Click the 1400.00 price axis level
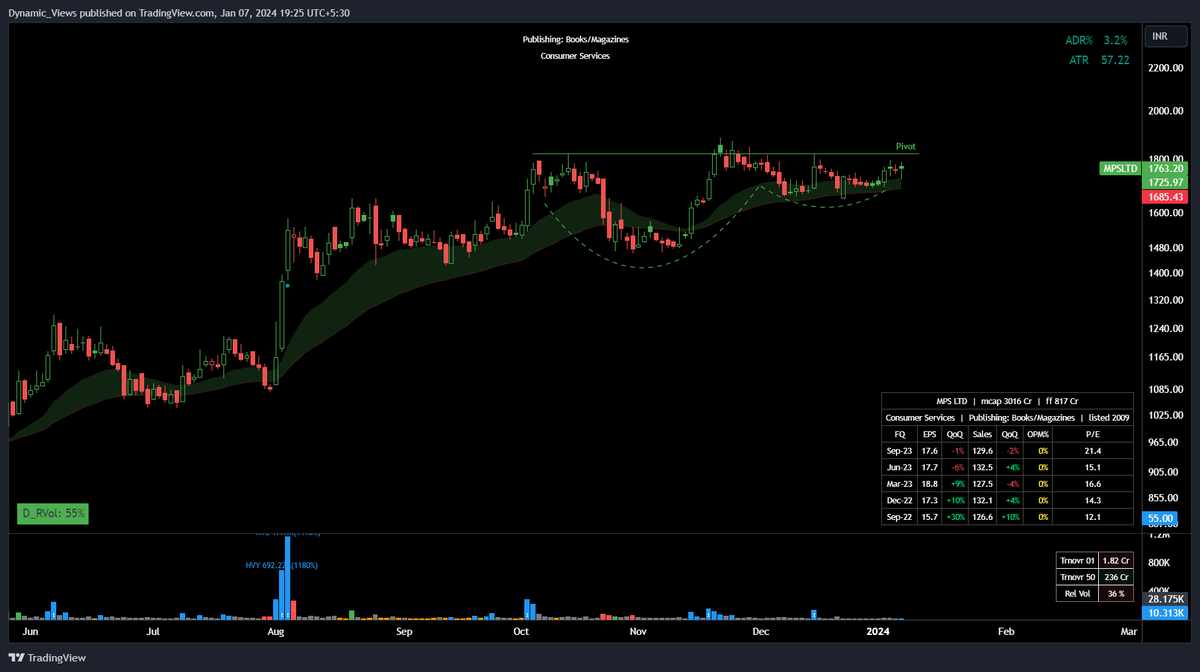Image resolution: width=1200 pixels, height=672 pixels. [1167, 273]
